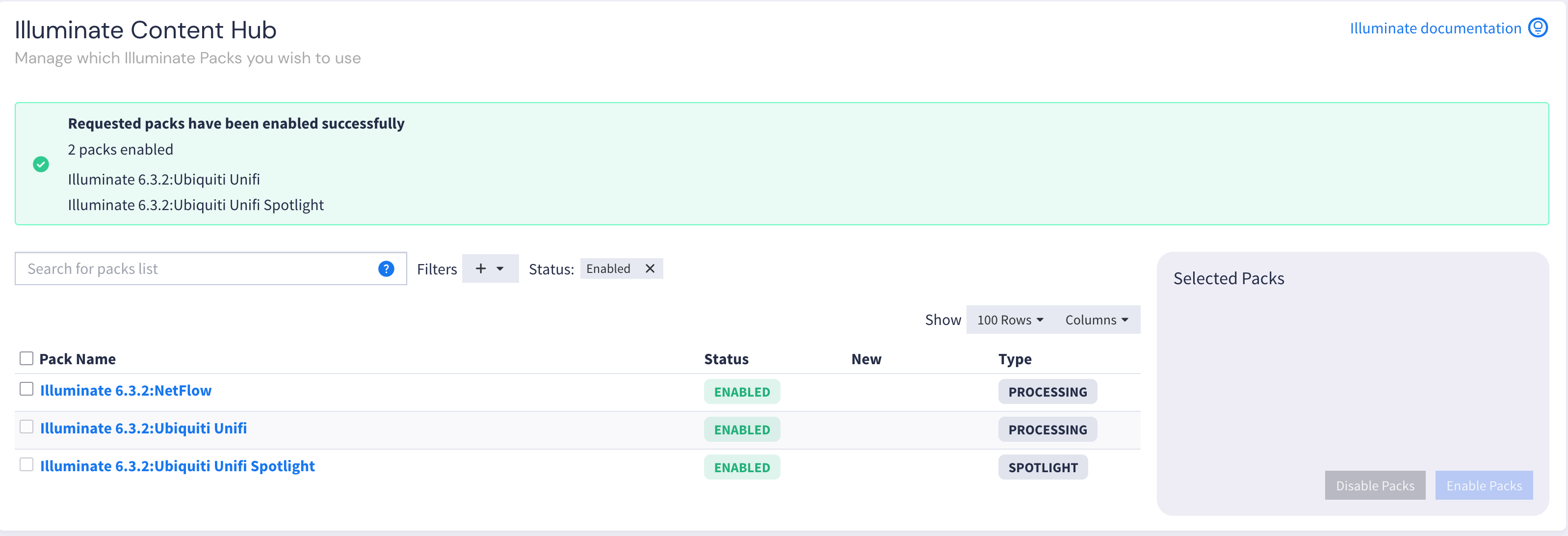Click the Illuminate Content Hub title
Viewport: 1568px width, 536px height.
146,30
